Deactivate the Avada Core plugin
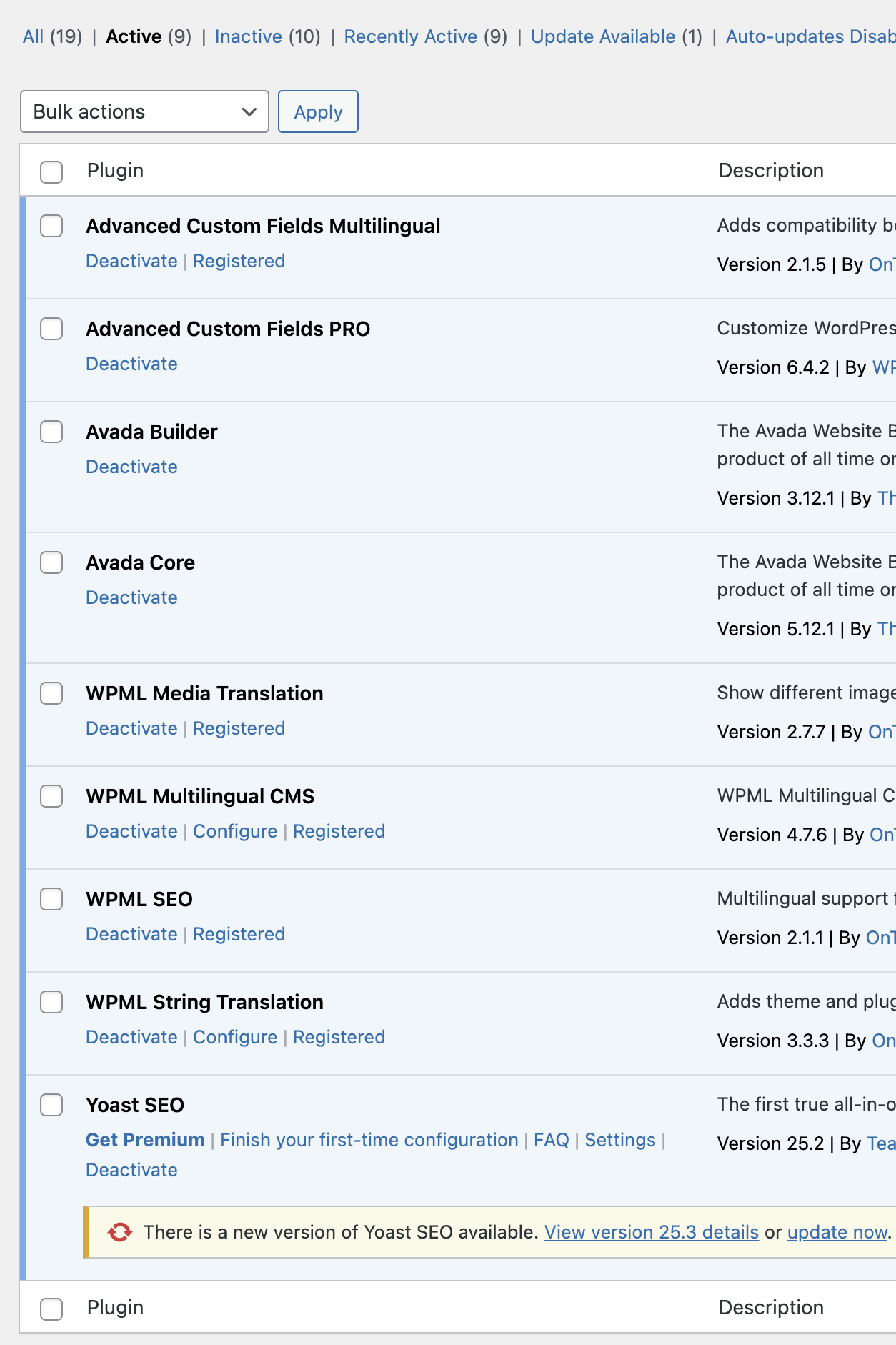This screenshot has width=896, height=1345. click(131, 597)
